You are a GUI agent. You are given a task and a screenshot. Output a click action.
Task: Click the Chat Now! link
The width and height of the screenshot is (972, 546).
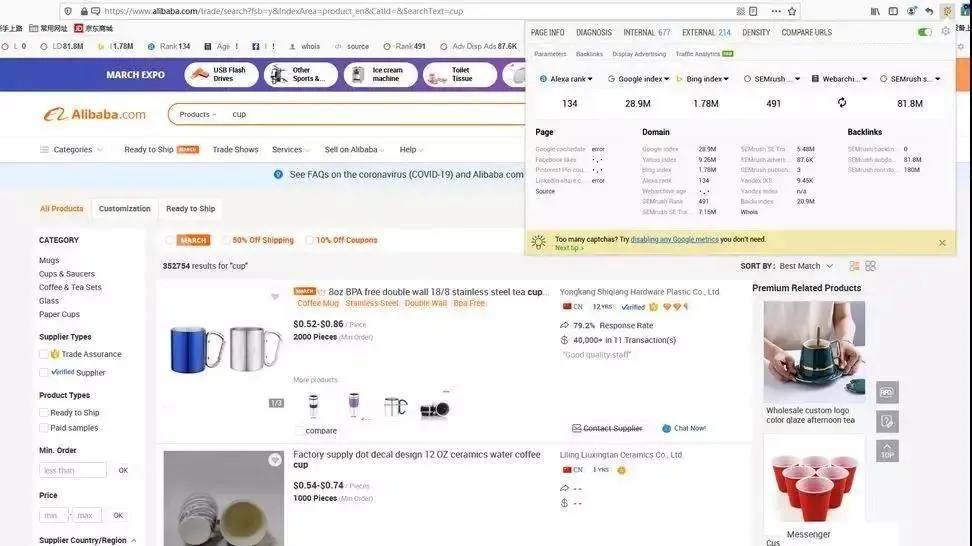[x=684, y=428]
